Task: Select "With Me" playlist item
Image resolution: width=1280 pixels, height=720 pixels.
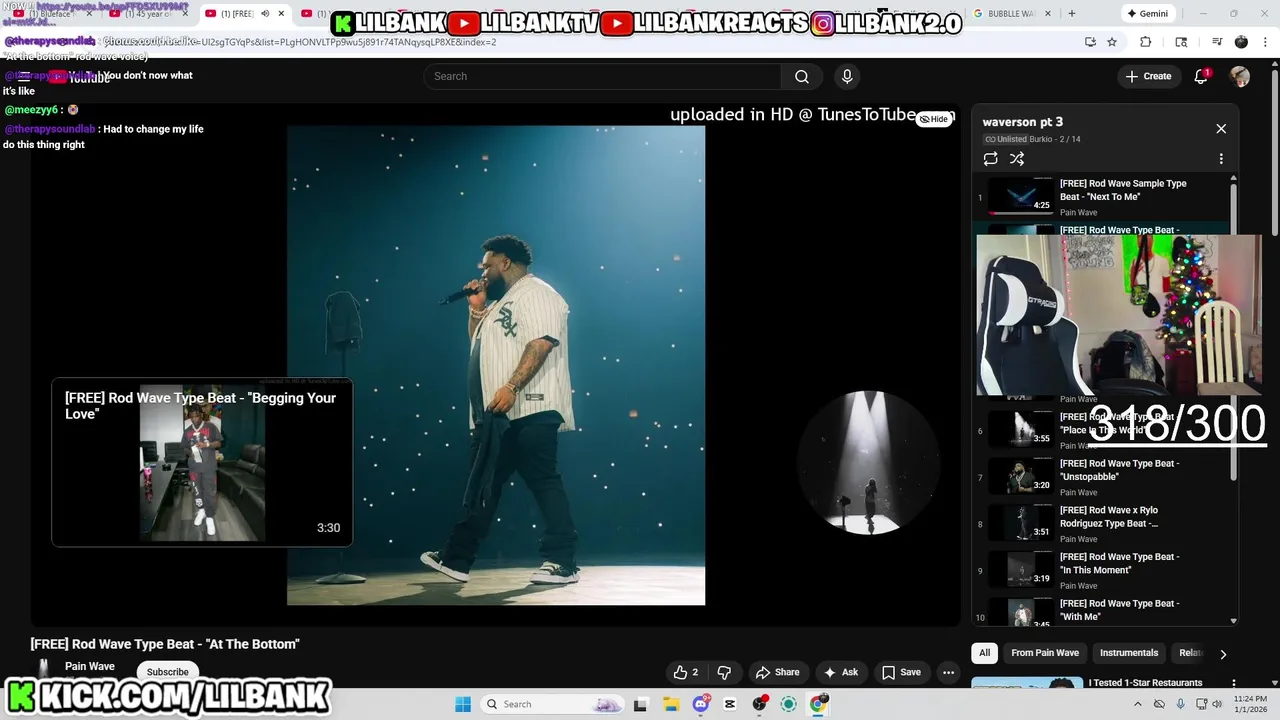Action: tap(1100, 612)
